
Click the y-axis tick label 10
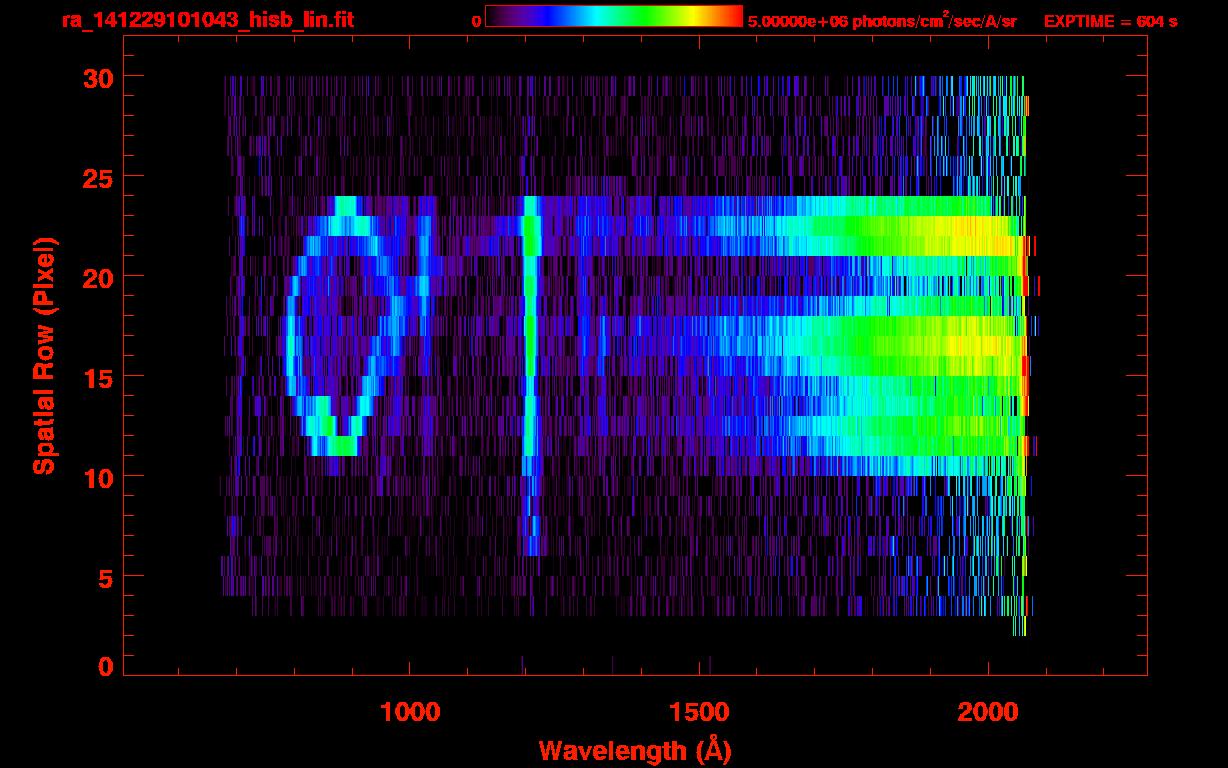pos(97,477)
